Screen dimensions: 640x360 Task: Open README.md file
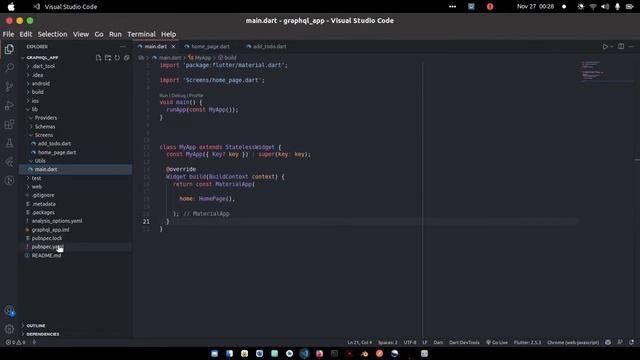(x=47, y=256)
